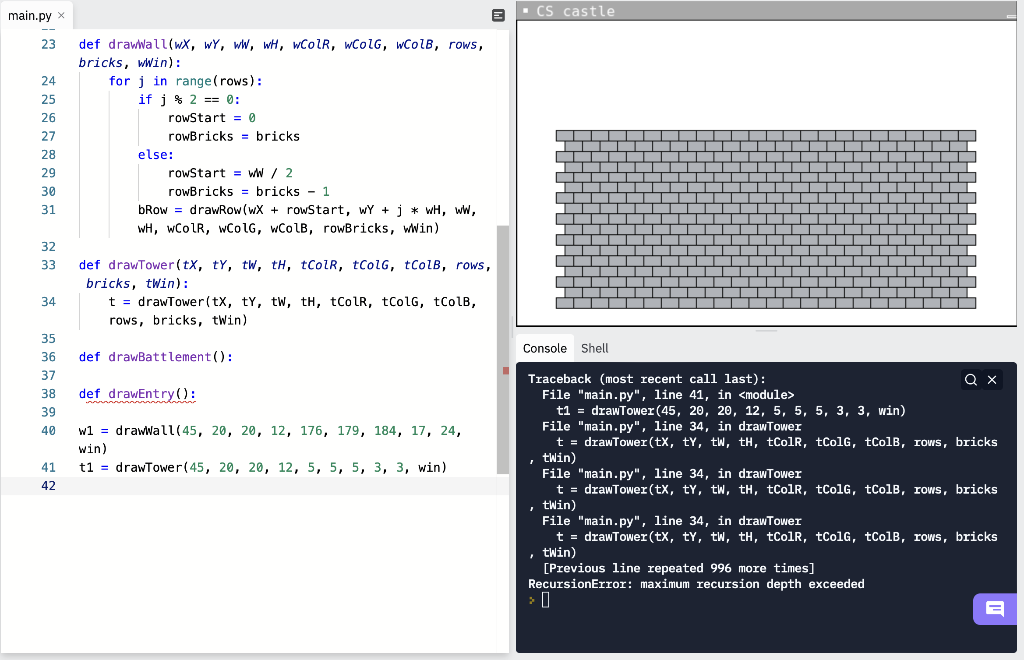Image resolution: width=1024 pixels, height=660 pixels.
Task: Click line number 40 in the gutter
Action: click(x=48, y=431)
